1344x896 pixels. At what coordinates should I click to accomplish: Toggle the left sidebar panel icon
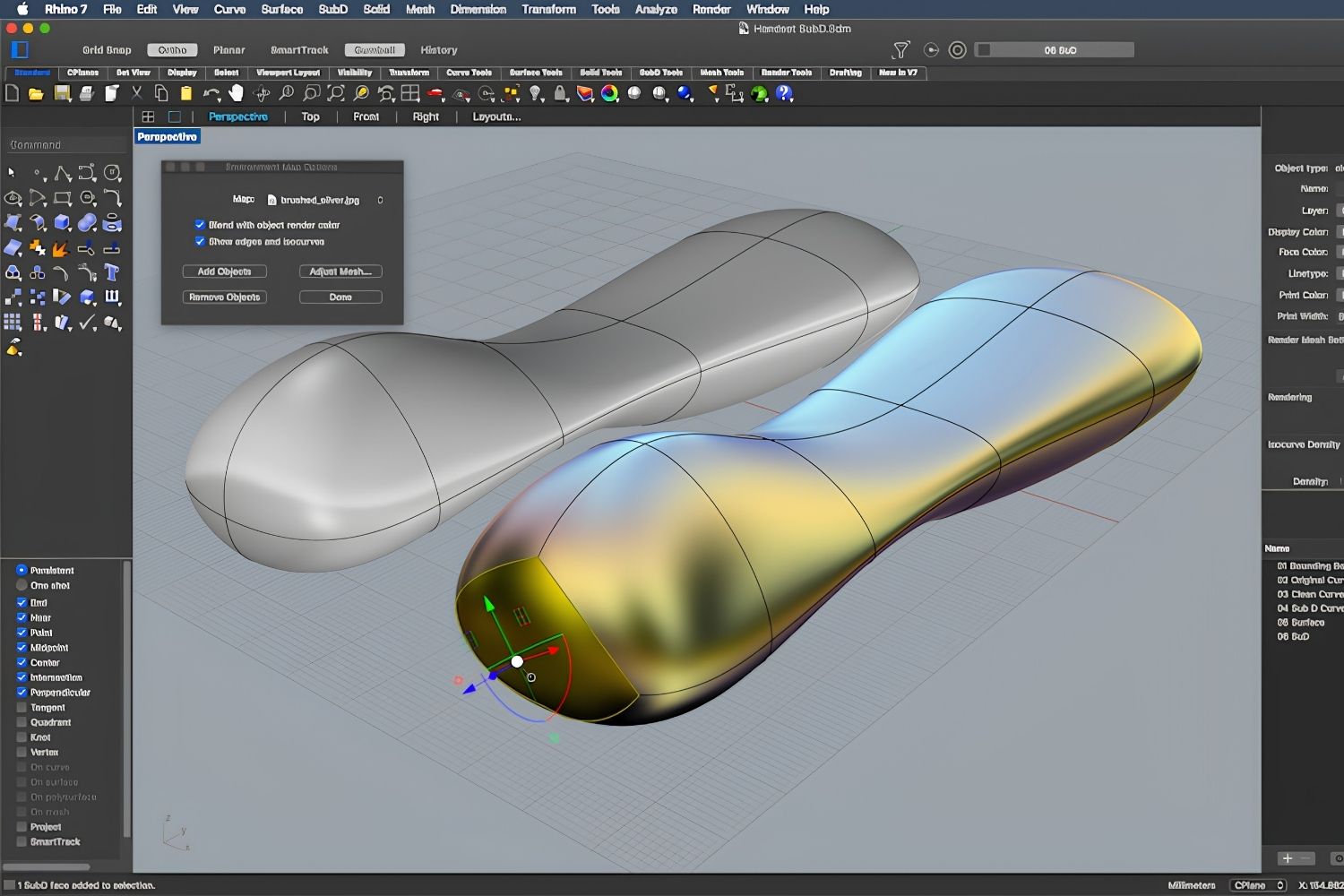(20, 49)
